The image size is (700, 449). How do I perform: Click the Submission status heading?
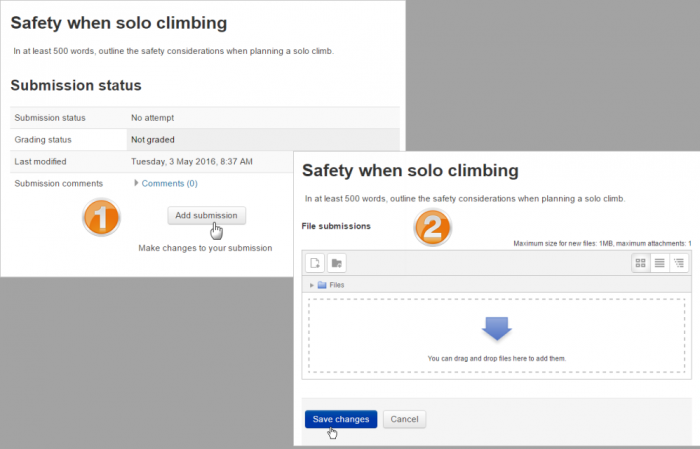coord(76,86)
